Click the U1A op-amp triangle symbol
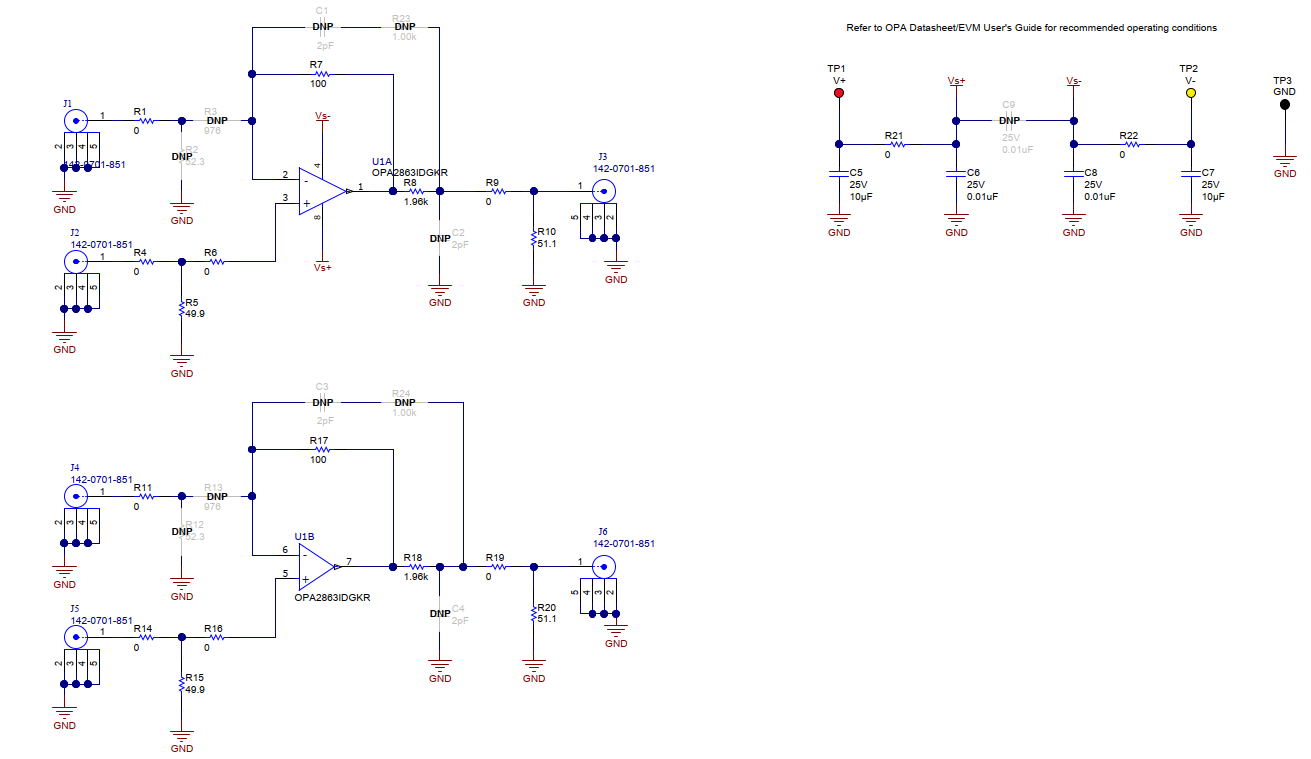The image size is (1311, 759). tap(322, 190)
